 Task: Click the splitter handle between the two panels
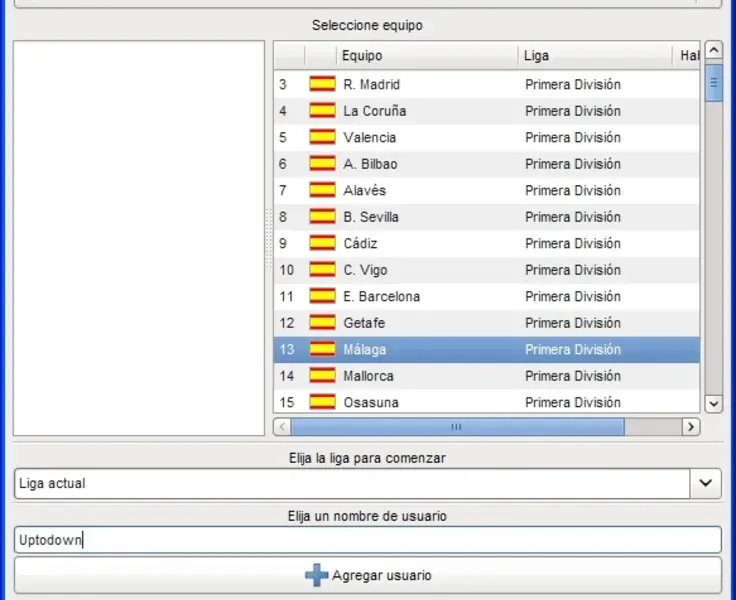pyautogui.click(x=269, y=238)
